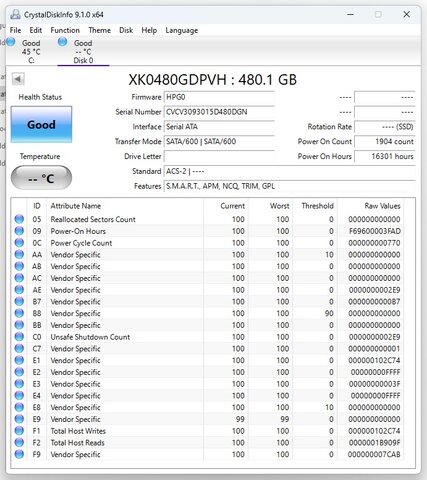Click the Power On Hours 16301 hours field
This screenshot has height=480, width=427.
coord(385,156)
